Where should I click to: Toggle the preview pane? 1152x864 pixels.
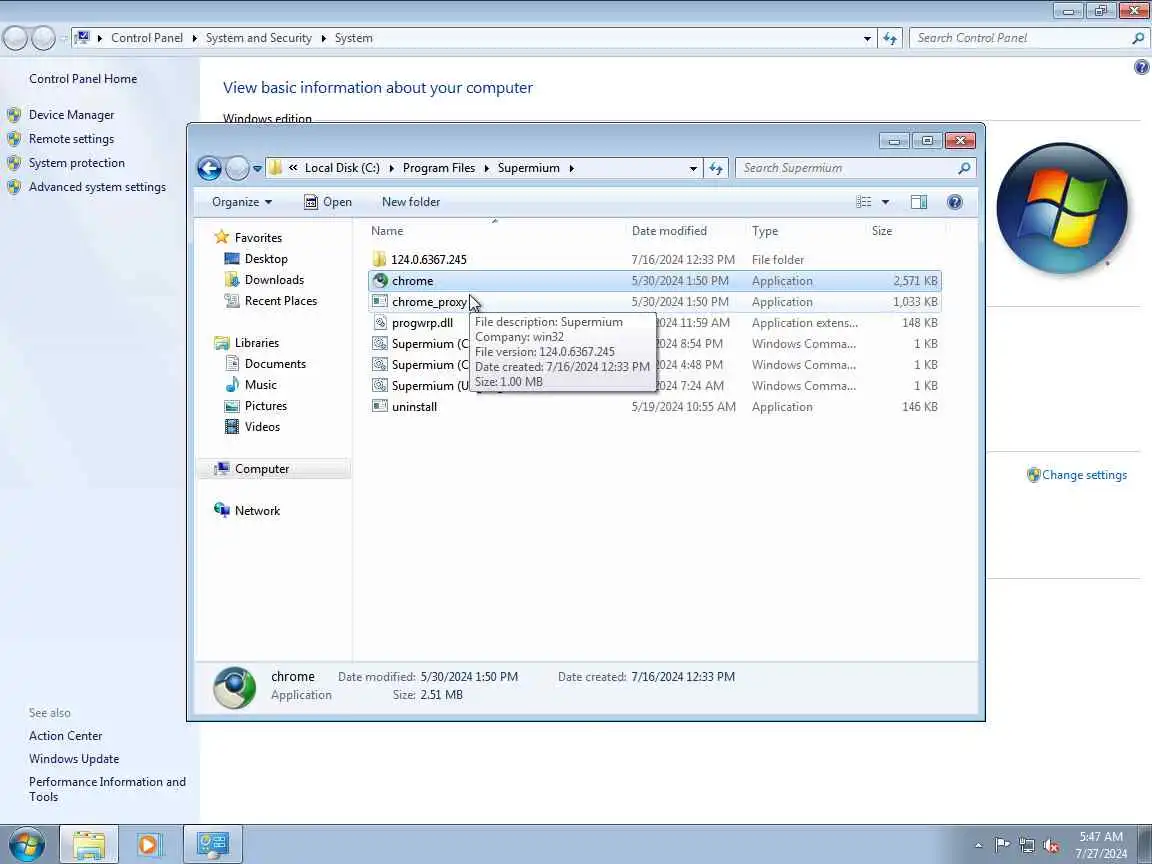(x=918, y=202)
